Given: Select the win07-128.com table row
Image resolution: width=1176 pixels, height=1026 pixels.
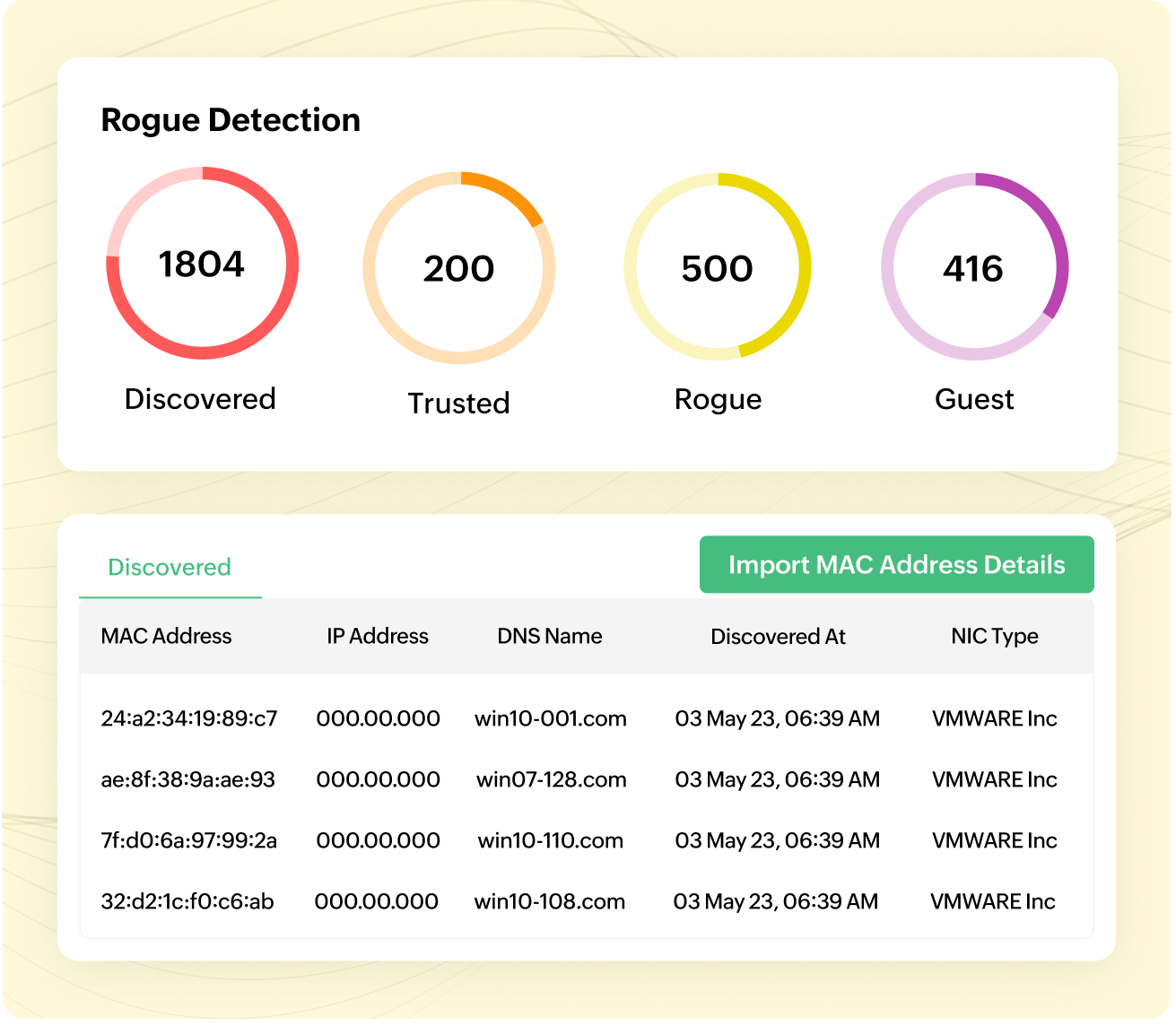Looking at the screenshot, I should click(x=551, y=779).
